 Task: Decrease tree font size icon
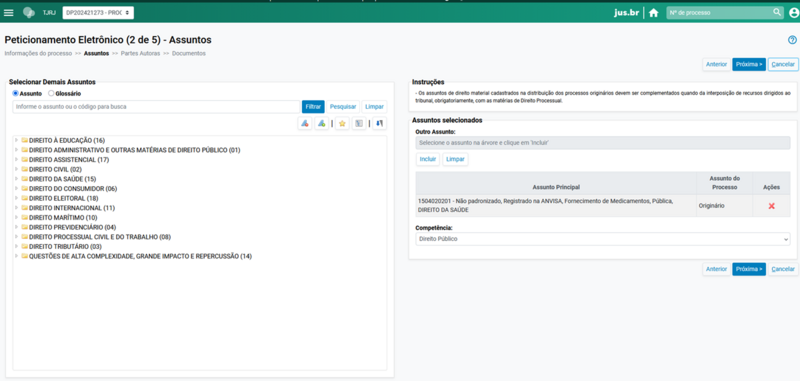point(305,123)
